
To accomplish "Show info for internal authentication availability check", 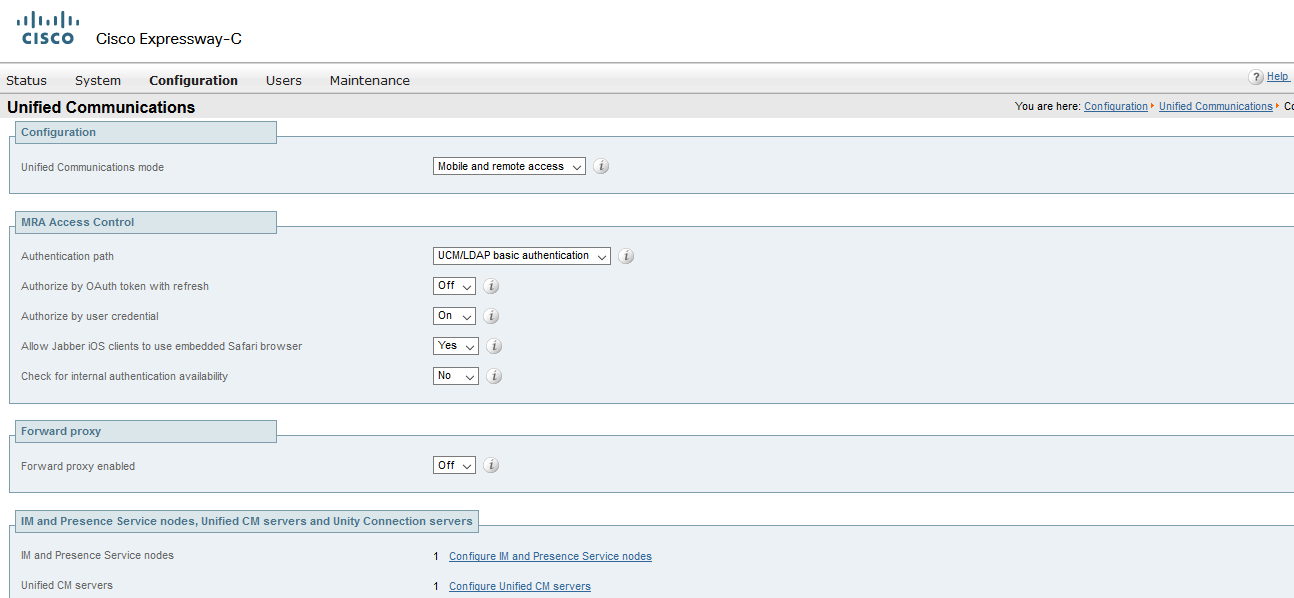I will [494, 376].
